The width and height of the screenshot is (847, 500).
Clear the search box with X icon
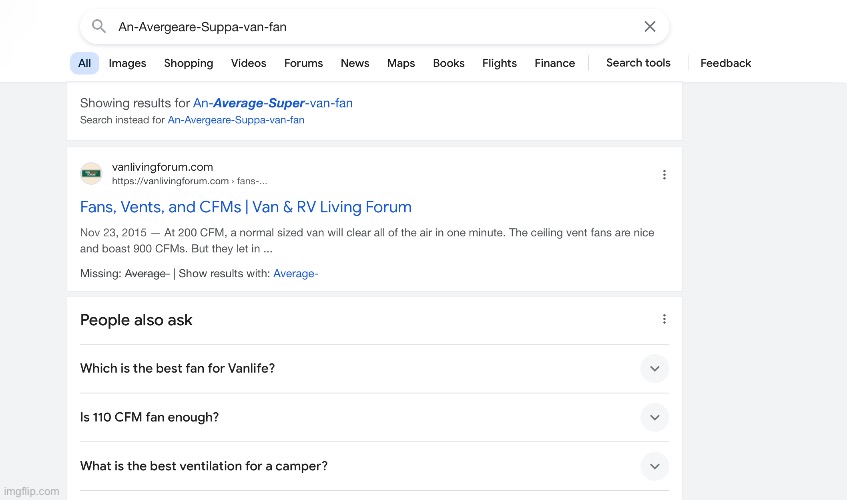[650, 26]
